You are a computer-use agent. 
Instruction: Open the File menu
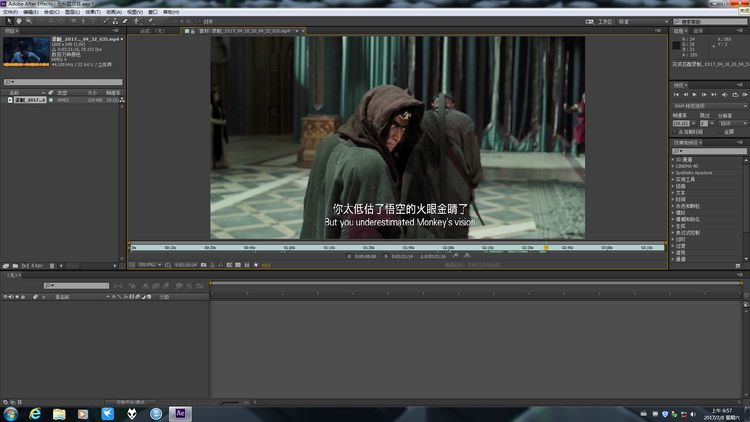click(x=11, y=12)
